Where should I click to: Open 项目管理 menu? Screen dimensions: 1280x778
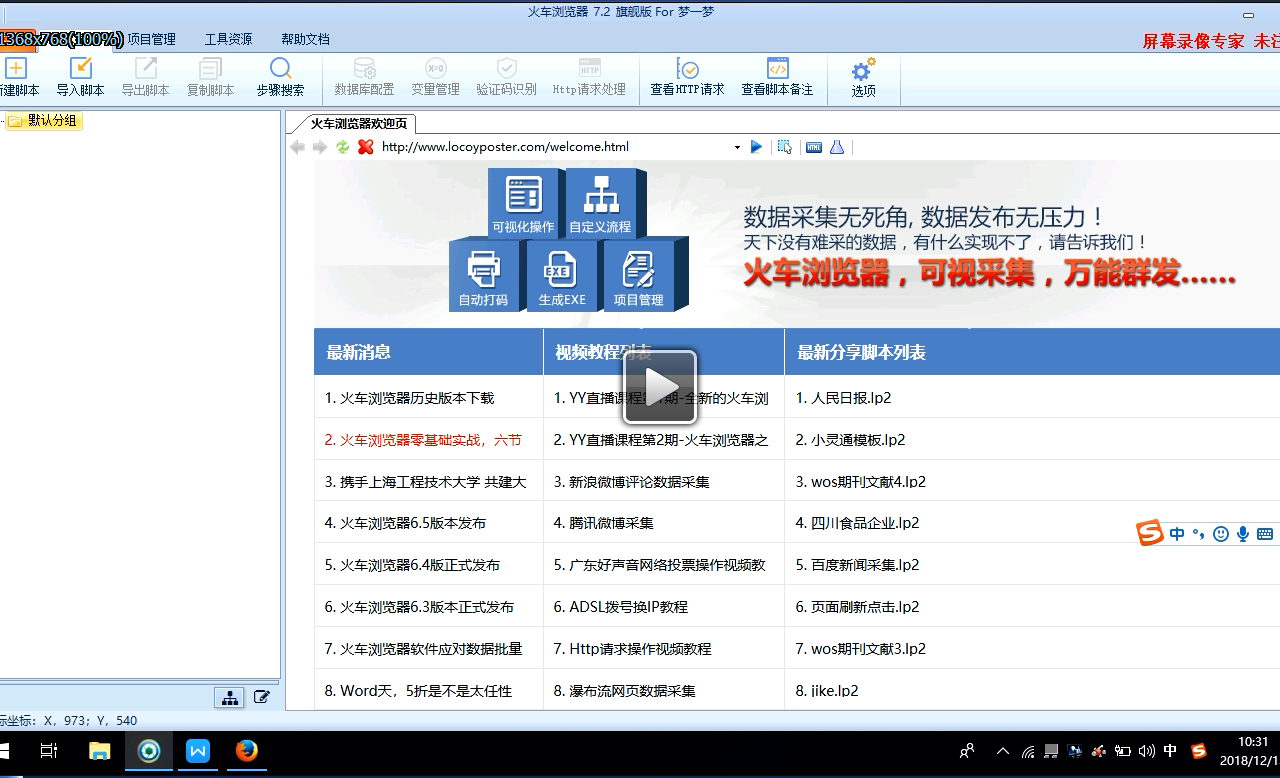[x=151, y=39]
